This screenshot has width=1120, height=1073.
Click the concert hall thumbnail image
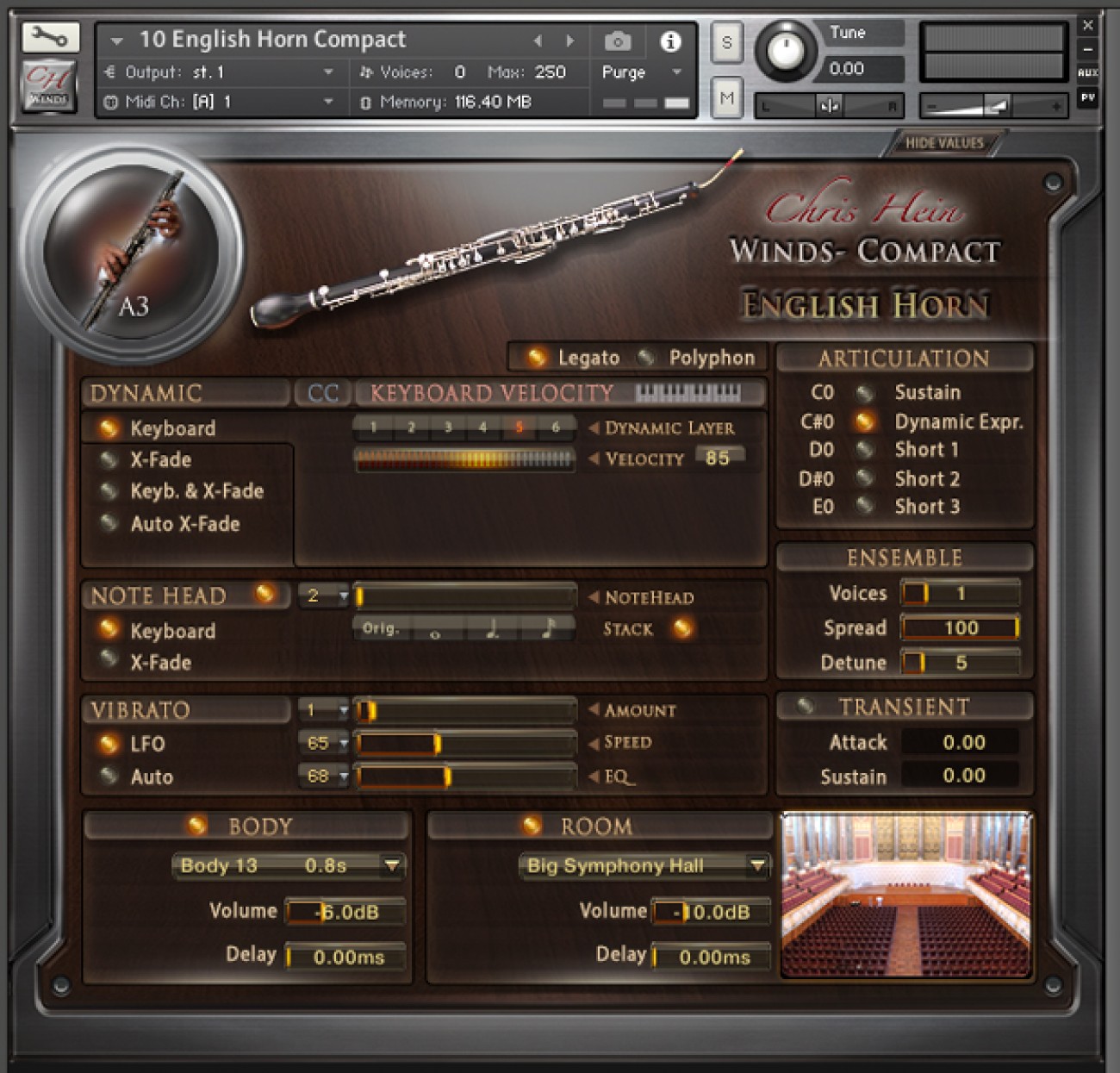tap(905, 895)
